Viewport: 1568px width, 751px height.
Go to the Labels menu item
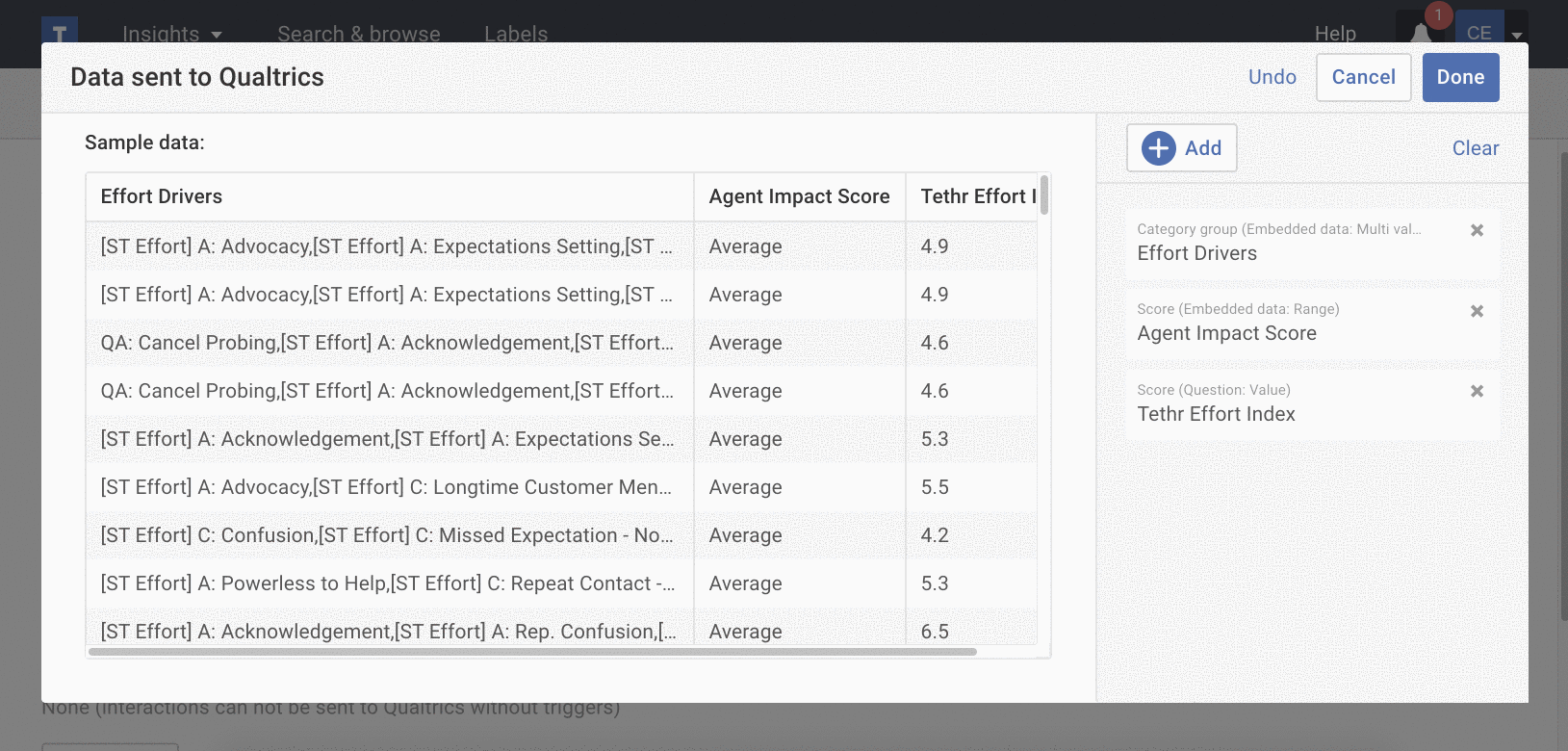[515, 34]
